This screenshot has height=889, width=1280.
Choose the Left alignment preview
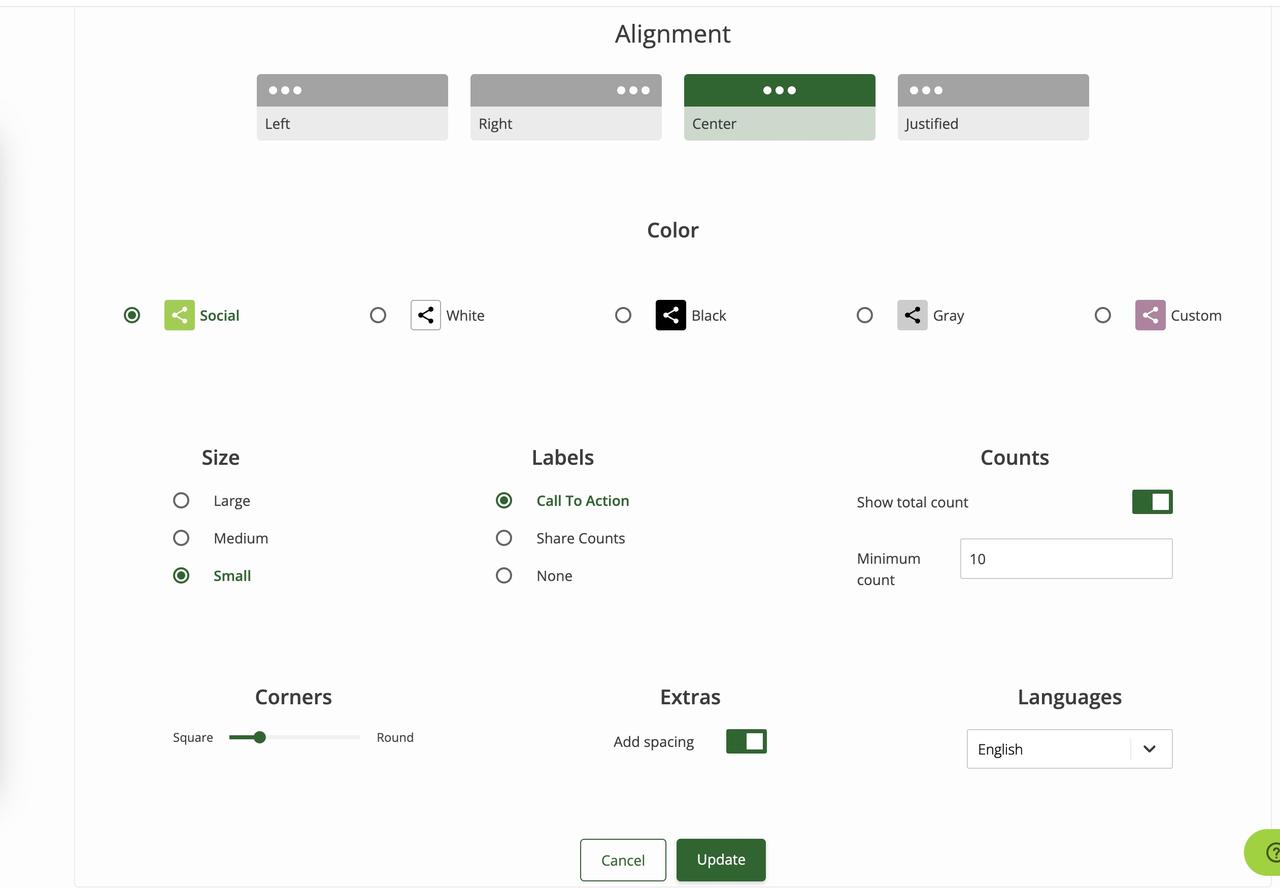352,105
